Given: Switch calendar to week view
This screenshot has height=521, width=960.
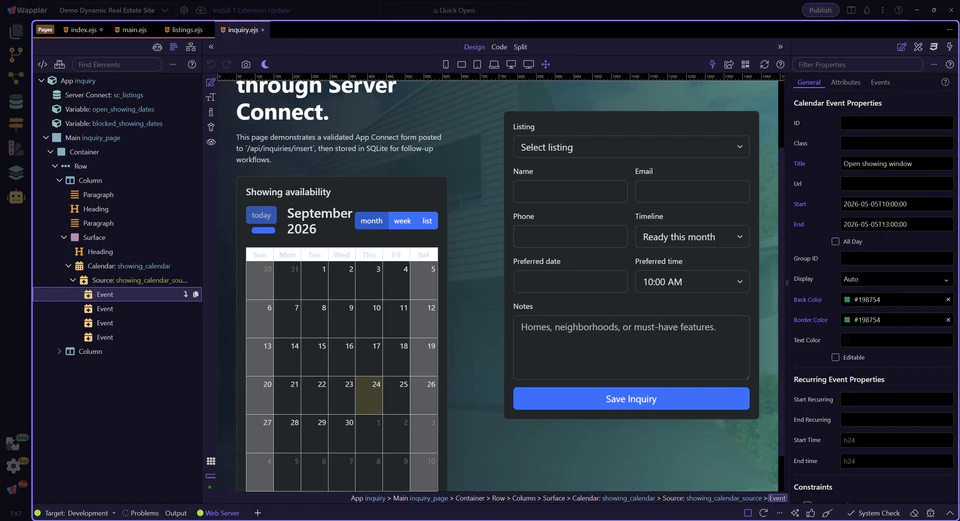Looking at the screenshot, I should pyautogui.click(x=402, y=221).
